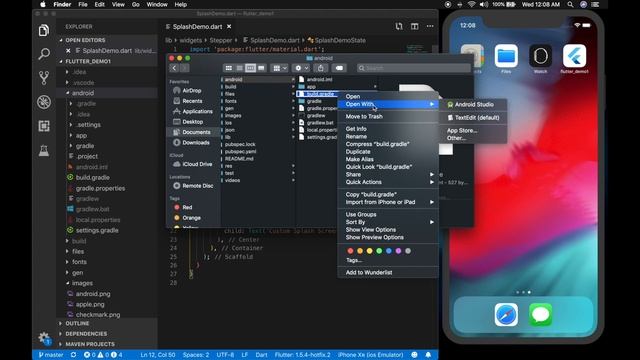640x360 pixels.
Task: Collapse the OPEN EDITORS section
Action: (x=85, y=40)
